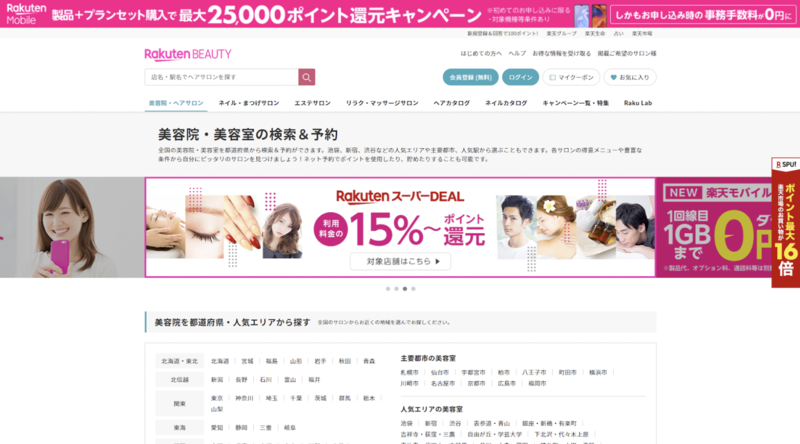Select the third carousel dot indicator
The height and width of the screenshot is (444, 800).
point(405,289)
